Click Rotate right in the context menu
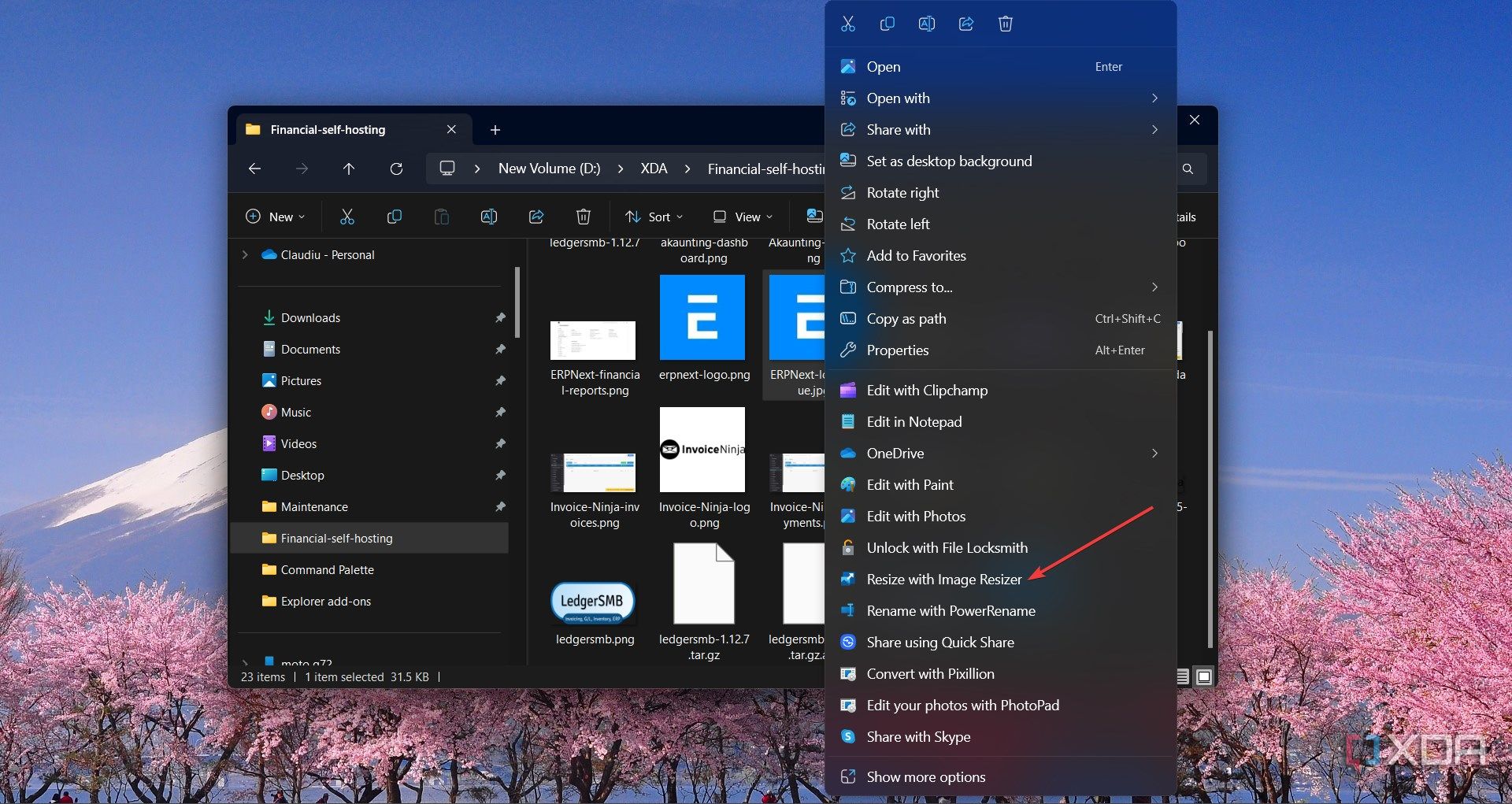 click(x=1000, y=193)
